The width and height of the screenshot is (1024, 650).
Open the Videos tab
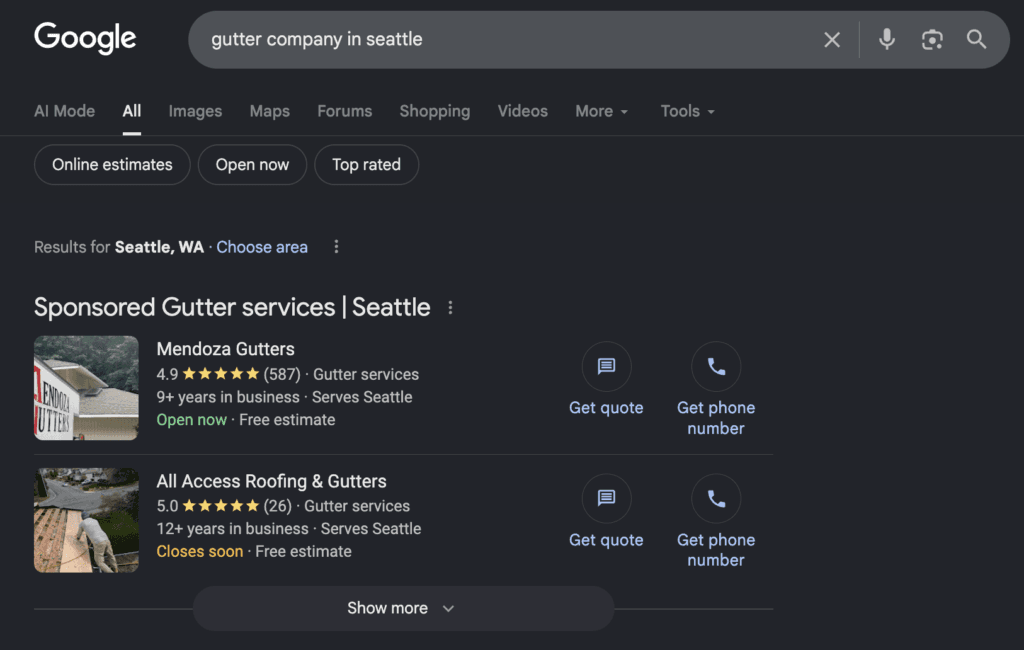click(522, 111)
